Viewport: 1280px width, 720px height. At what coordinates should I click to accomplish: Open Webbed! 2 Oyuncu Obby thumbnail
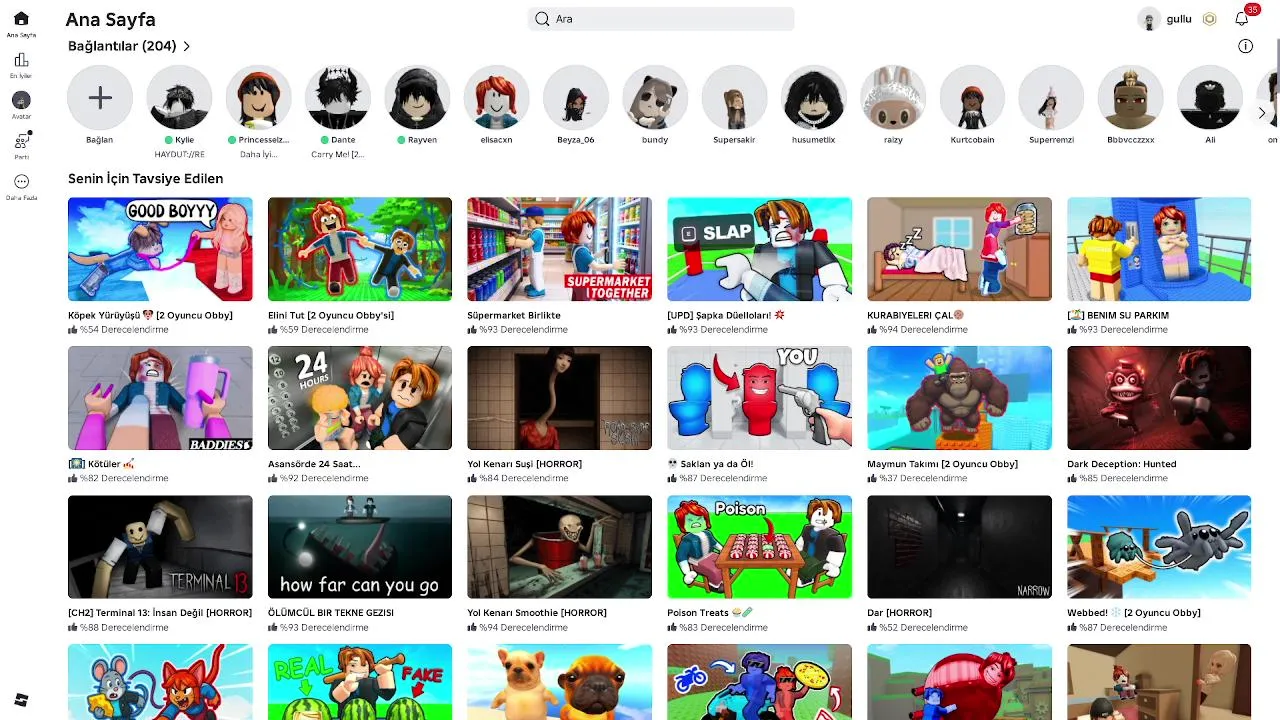1159,547
